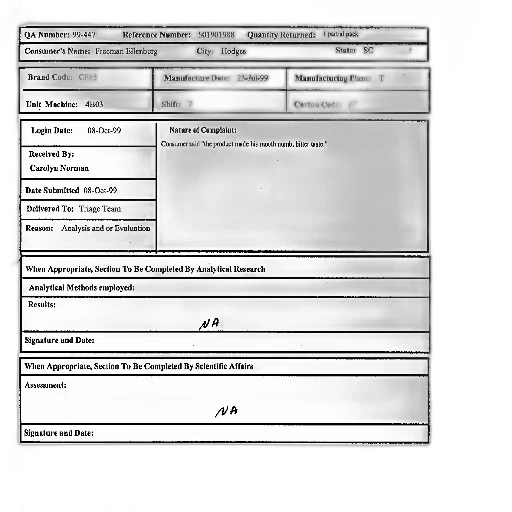Viewport: 512px width, 512px height.
Task: Click the Carton Code field
Action: (358, 102)
